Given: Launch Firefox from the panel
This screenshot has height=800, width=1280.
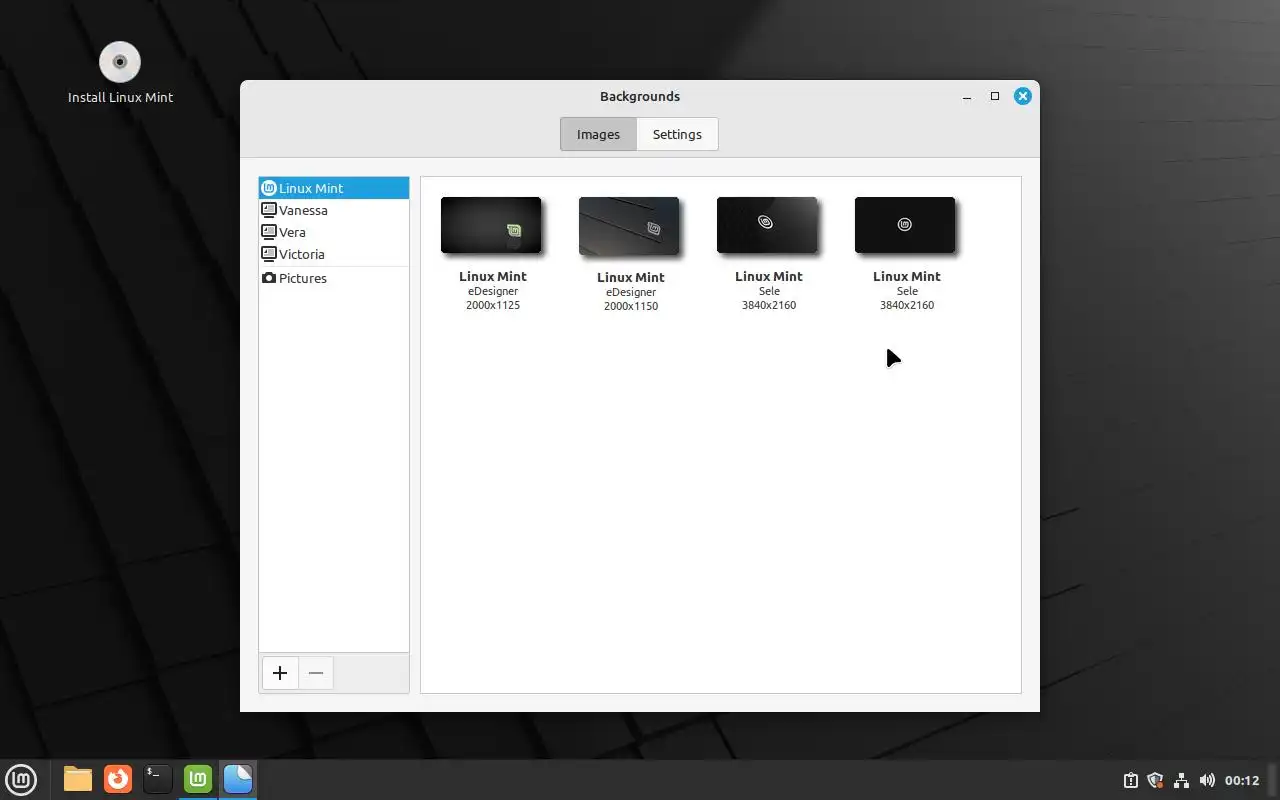Looking at the screenshot, I should pos(118,778).
